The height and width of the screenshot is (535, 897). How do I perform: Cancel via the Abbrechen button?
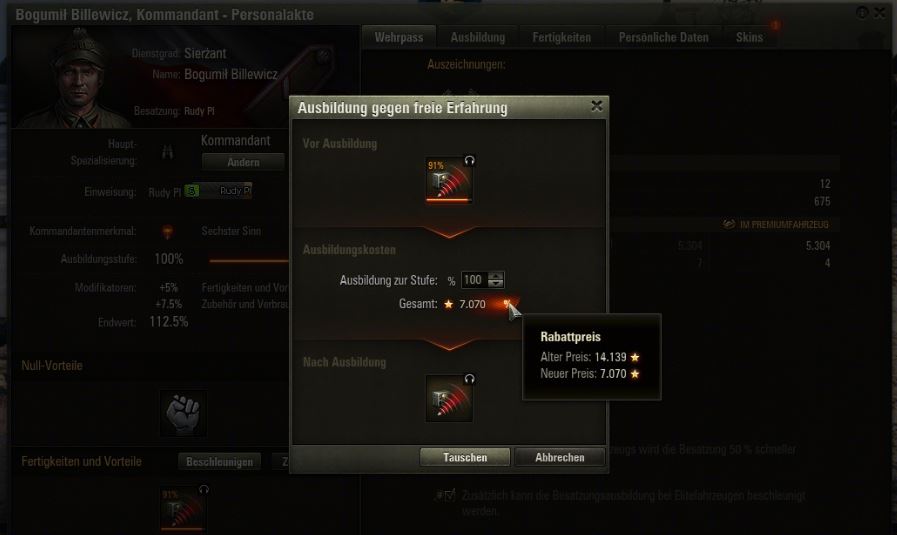[x=559, y=457]
